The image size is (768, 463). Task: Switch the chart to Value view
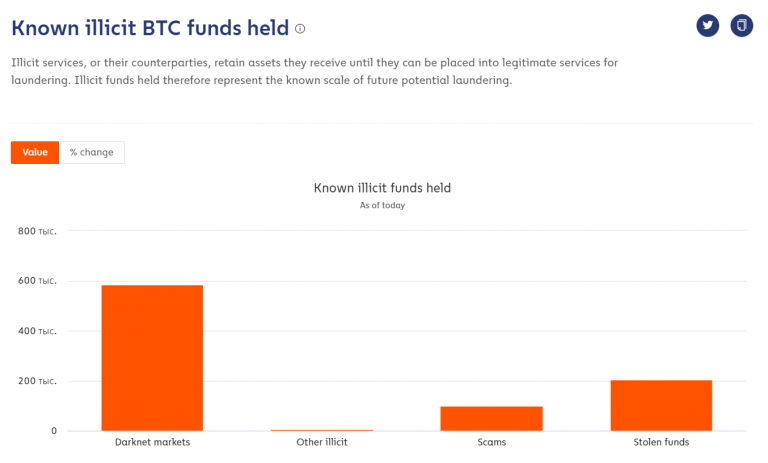click(35, 152)
